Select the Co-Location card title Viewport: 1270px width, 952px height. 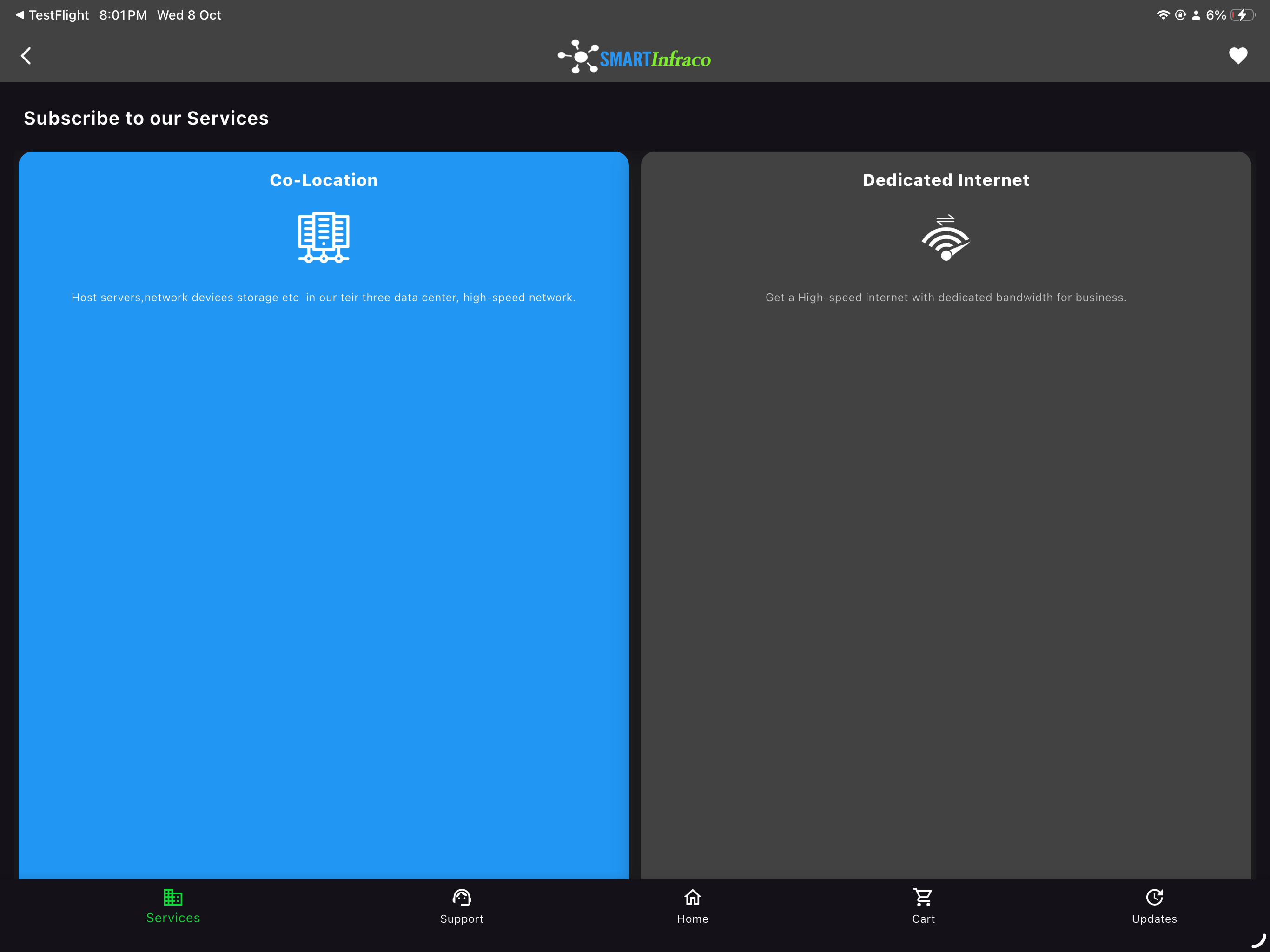[324, 180]
